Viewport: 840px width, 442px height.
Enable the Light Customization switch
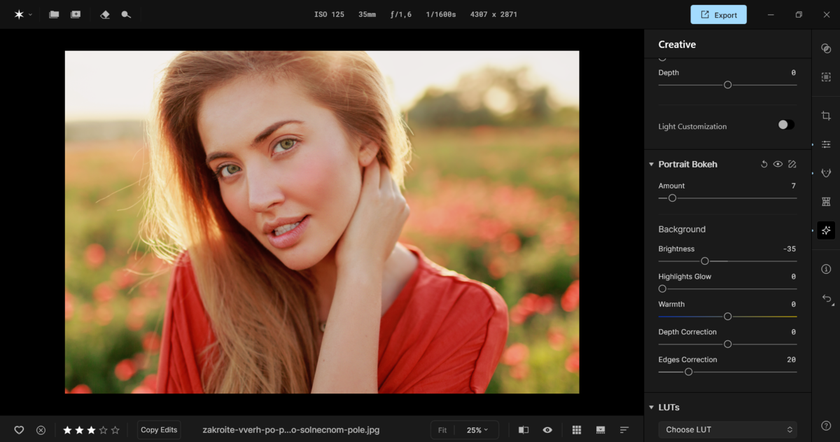click(786, 125)
